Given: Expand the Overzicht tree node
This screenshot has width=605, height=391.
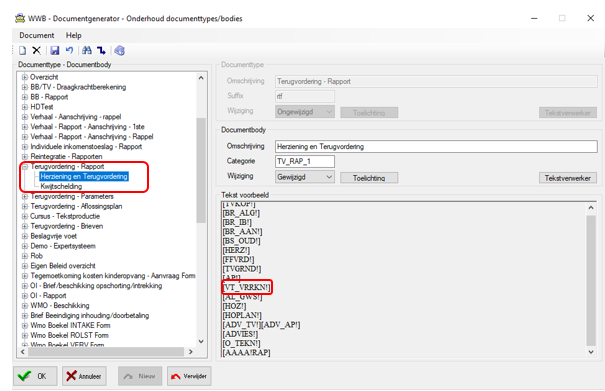Looking at the screenshot, I should 25,77.
